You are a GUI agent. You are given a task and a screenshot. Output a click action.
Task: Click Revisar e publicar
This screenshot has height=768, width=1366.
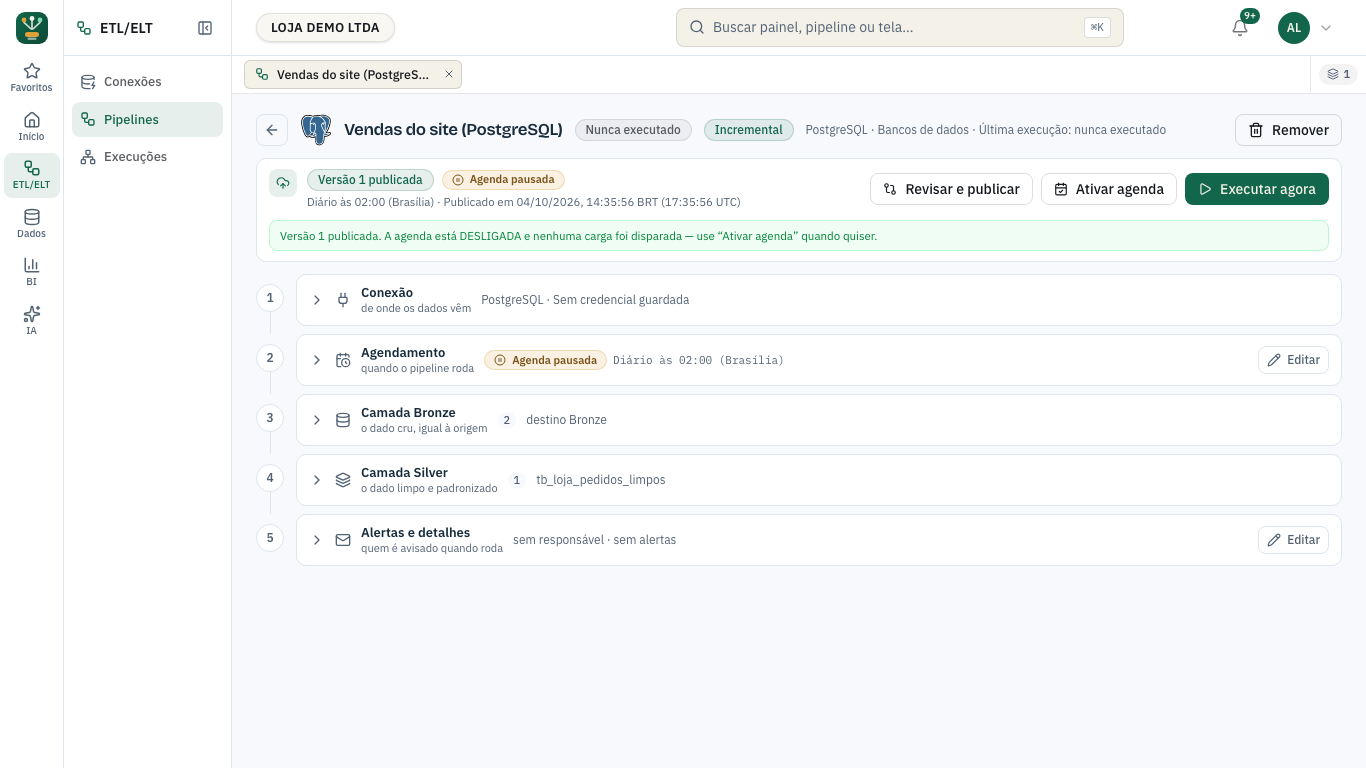[951, 189]
